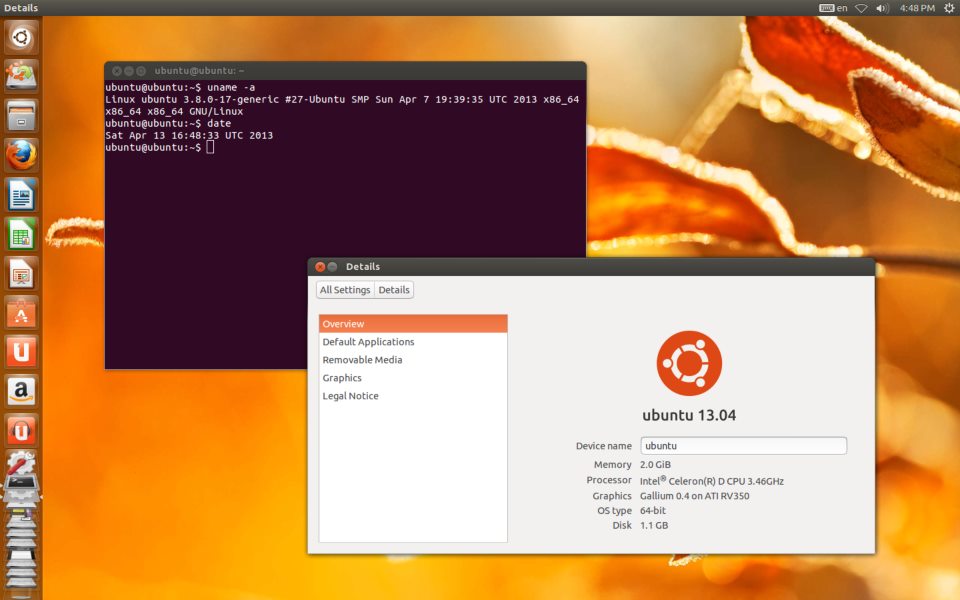Click Processor value 'Celeron(R) D CPU 3.46GHz'
This screenshot has height=600, width=960.
point(711,481)
